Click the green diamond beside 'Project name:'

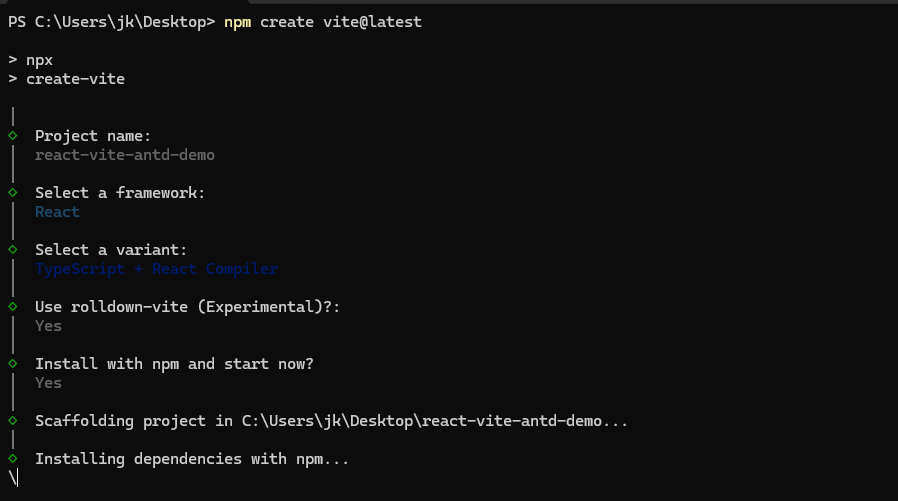[x=13, y=136]
